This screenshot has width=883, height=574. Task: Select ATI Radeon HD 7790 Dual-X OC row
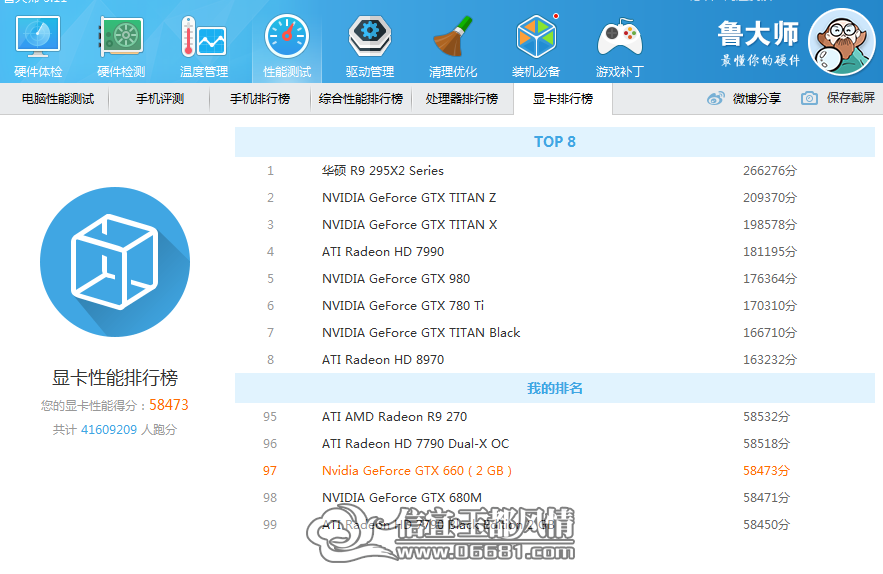[x=555, y=444]
